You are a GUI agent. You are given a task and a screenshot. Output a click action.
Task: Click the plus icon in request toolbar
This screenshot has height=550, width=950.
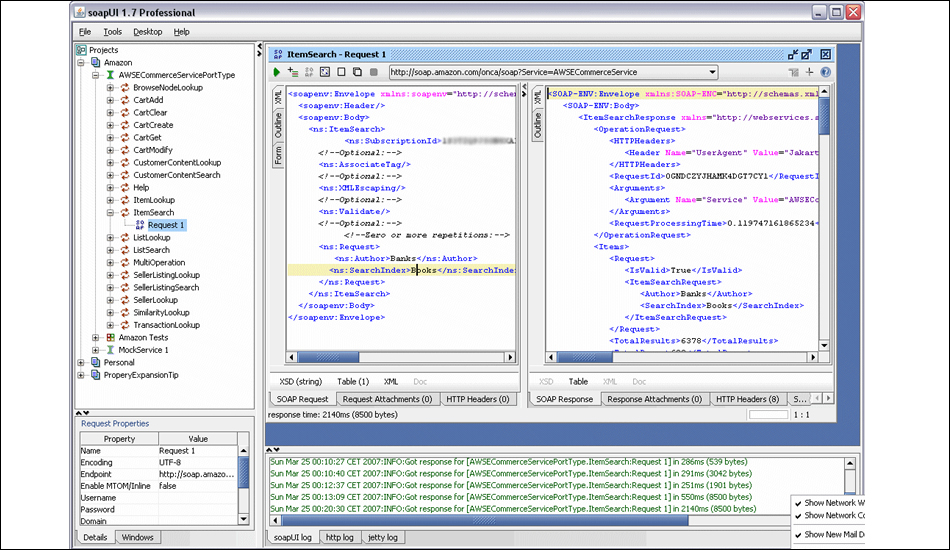tap(809, 72)
